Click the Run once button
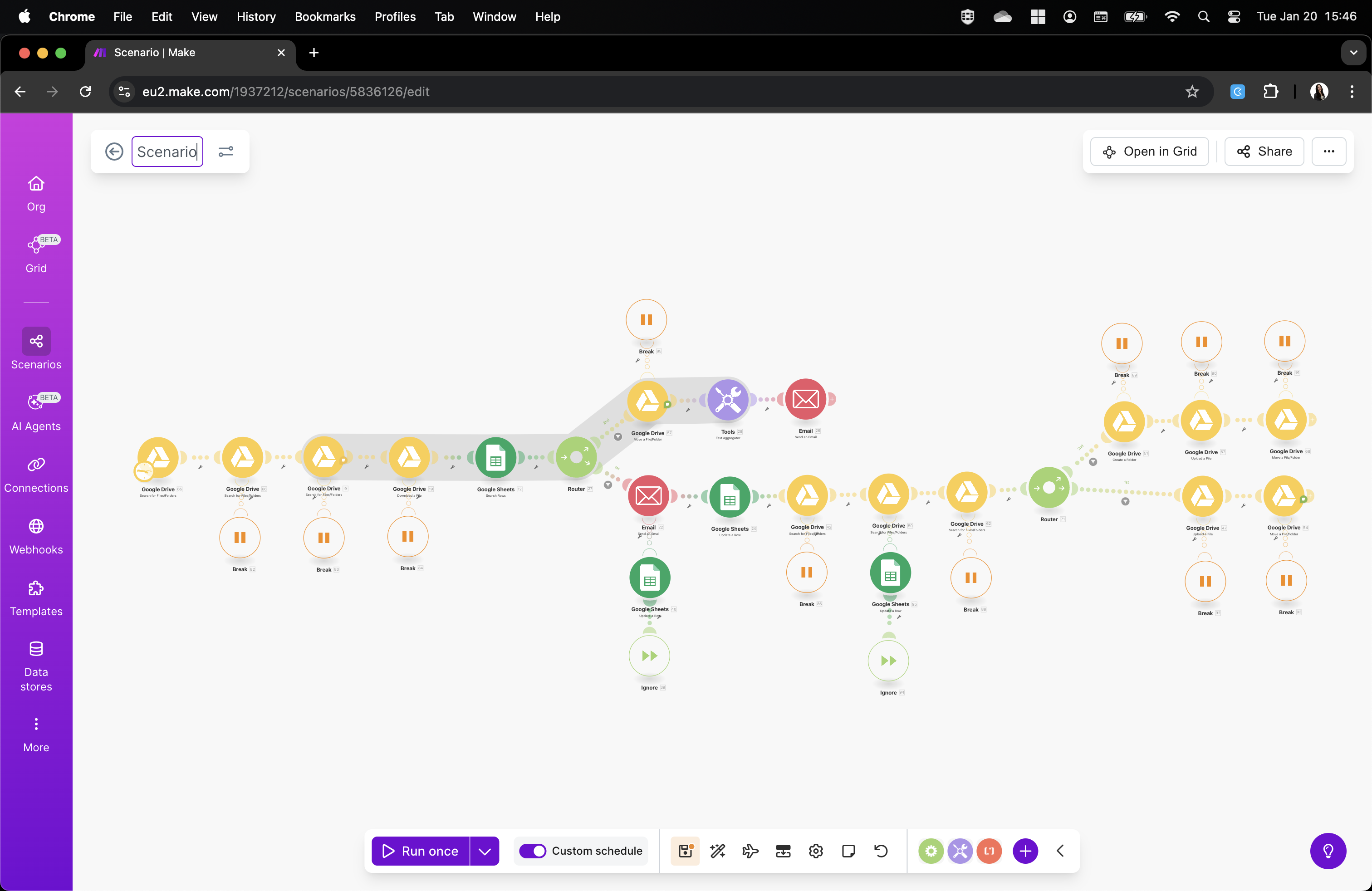The height and width of the screenshot is (891, 1372). (x=420, y=851)
